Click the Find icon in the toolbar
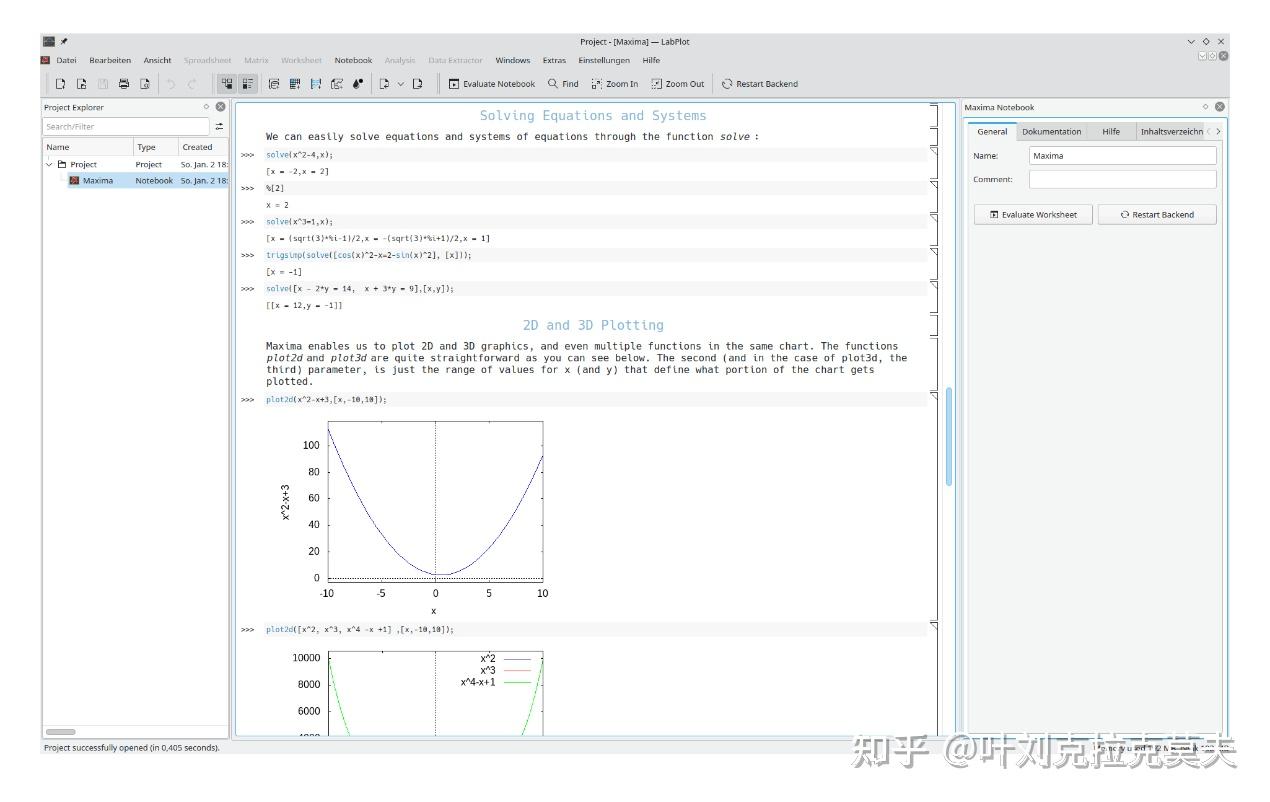The image size is (1270, 802). [x=560, y=84]
